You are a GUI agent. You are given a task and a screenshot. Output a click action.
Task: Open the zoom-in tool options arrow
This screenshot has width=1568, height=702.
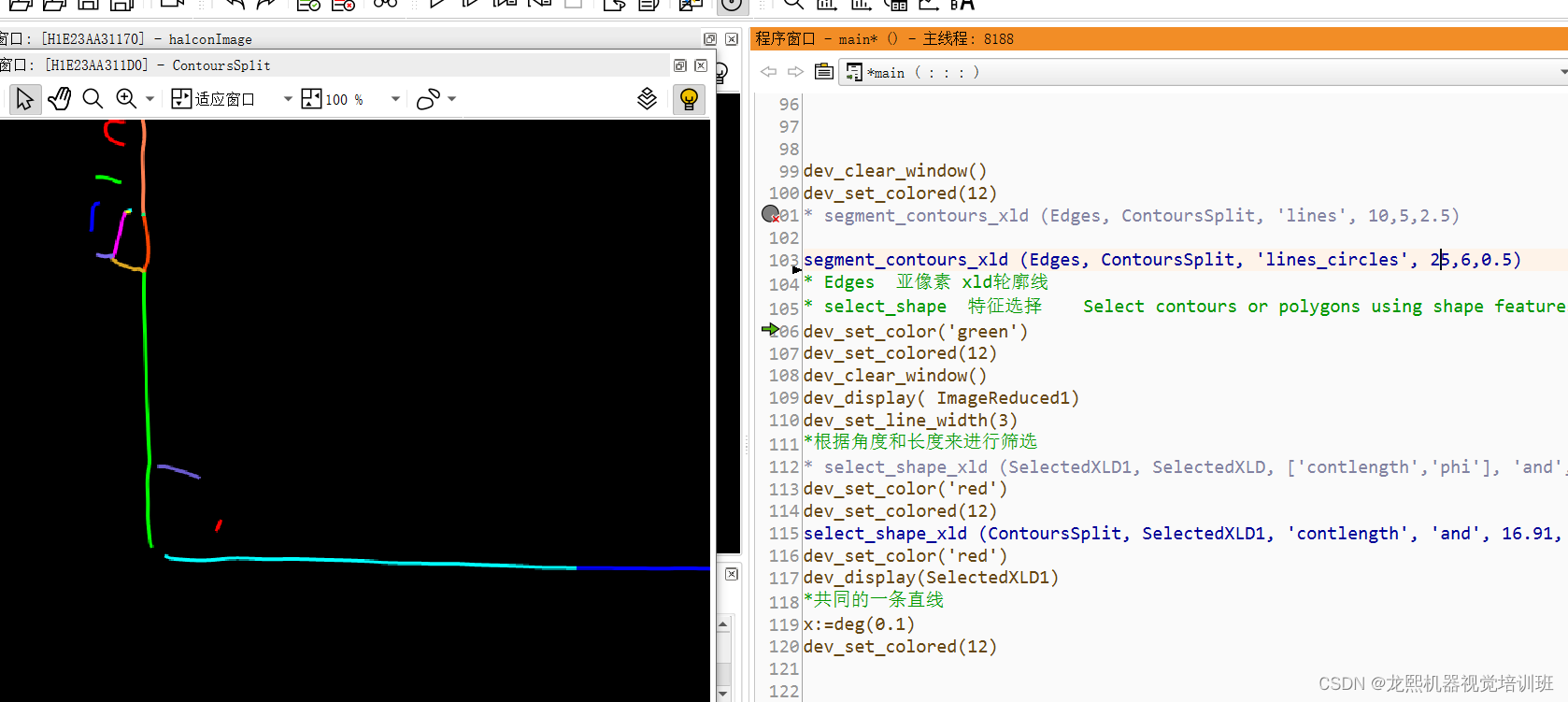tap(150, 99)
